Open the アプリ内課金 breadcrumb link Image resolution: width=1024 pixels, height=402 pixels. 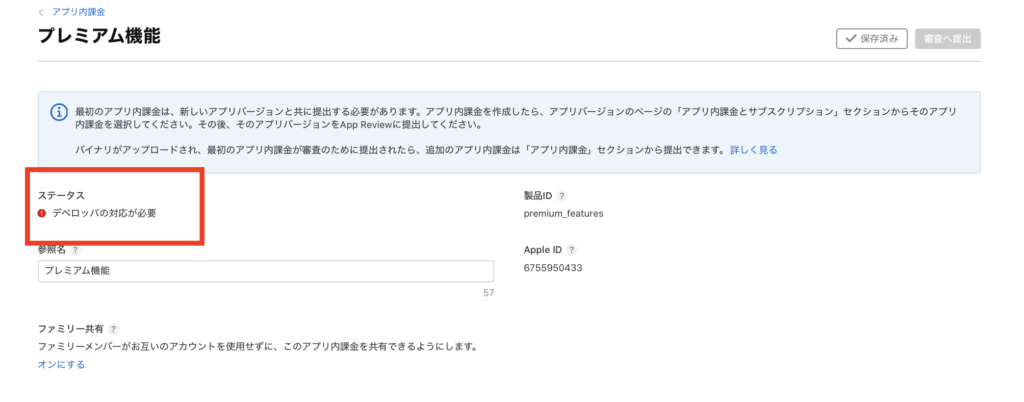pyautogui.click(x=80, y=12)
